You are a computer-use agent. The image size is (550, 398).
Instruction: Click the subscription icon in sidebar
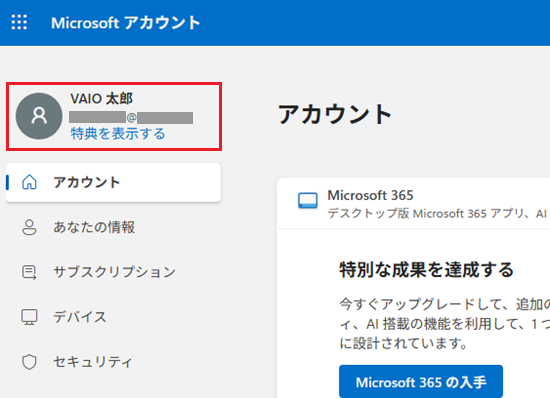point(29,272)
